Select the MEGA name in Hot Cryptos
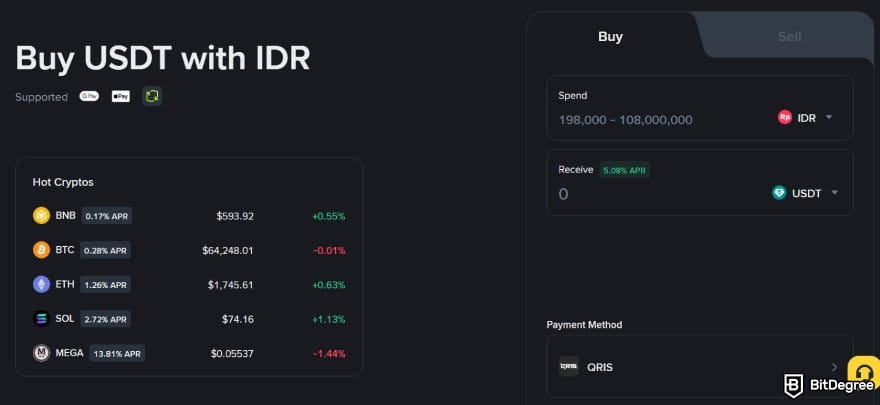Image resolution: width=880 pixels, height=405 pixels. 70,353
